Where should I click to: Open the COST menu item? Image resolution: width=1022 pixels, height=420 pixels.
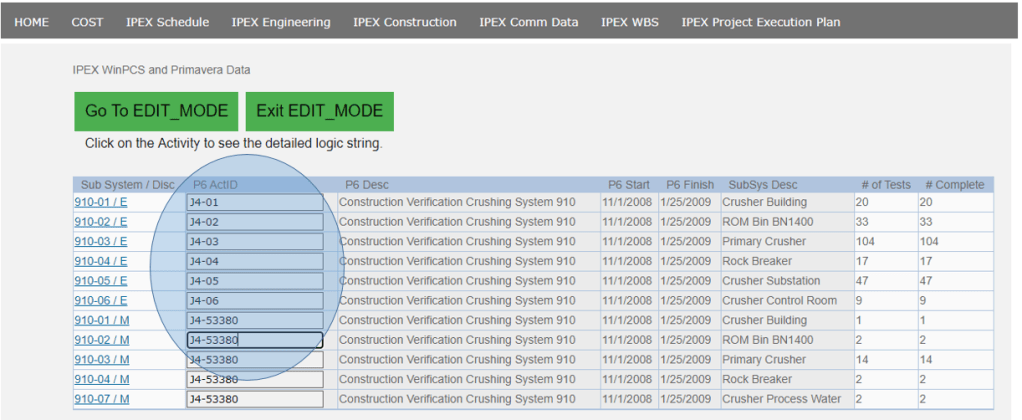87,22
